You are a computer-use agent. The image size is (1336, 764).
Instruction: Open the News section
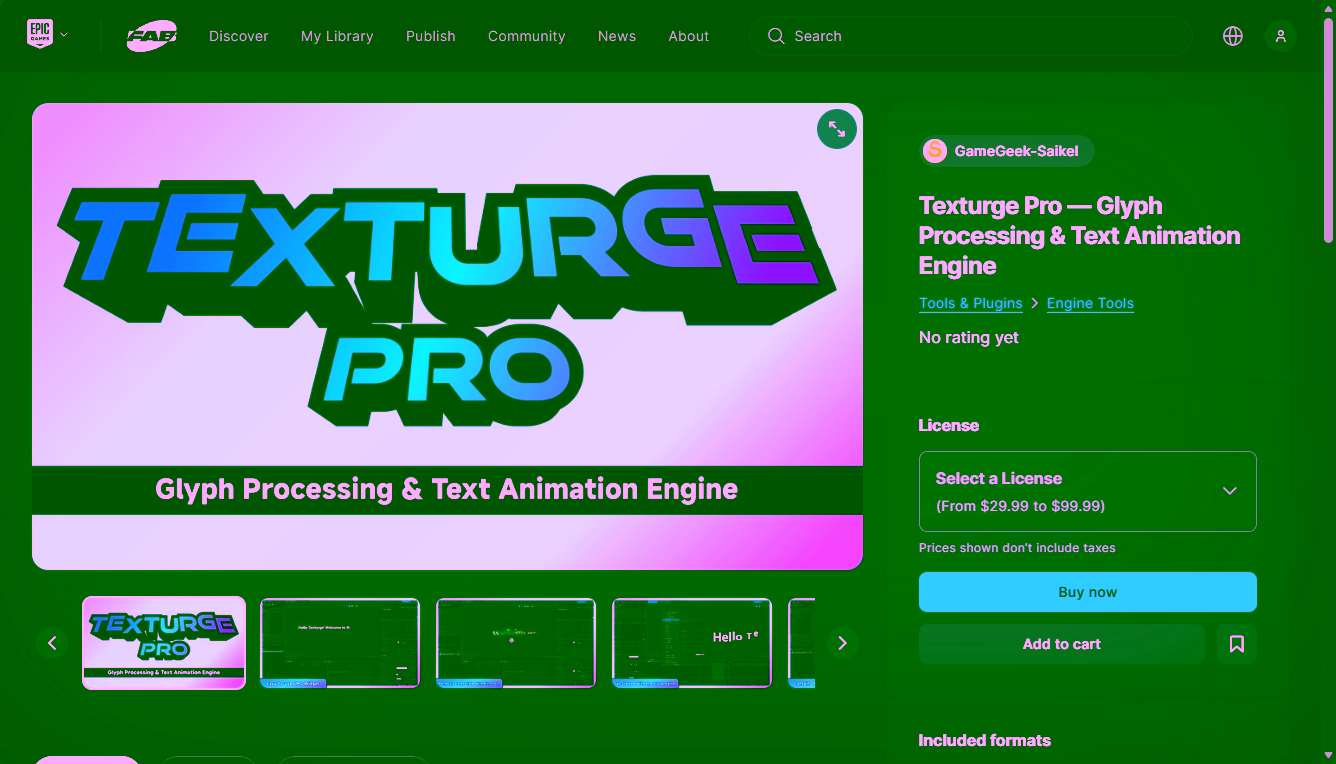pos(617,36)
